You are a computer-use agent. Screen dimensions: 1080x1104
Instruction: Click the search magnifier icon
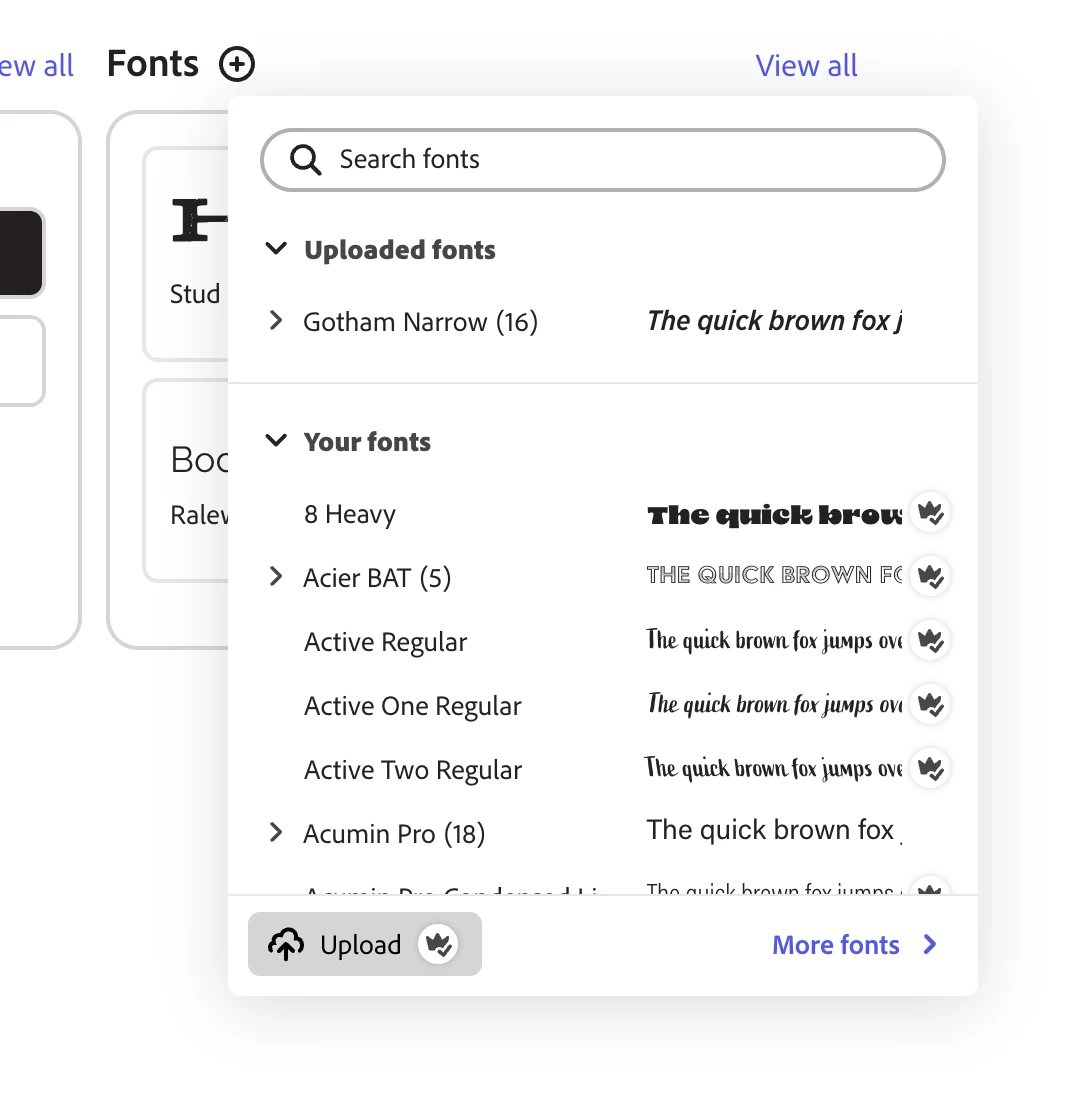(x=305, y=159)
